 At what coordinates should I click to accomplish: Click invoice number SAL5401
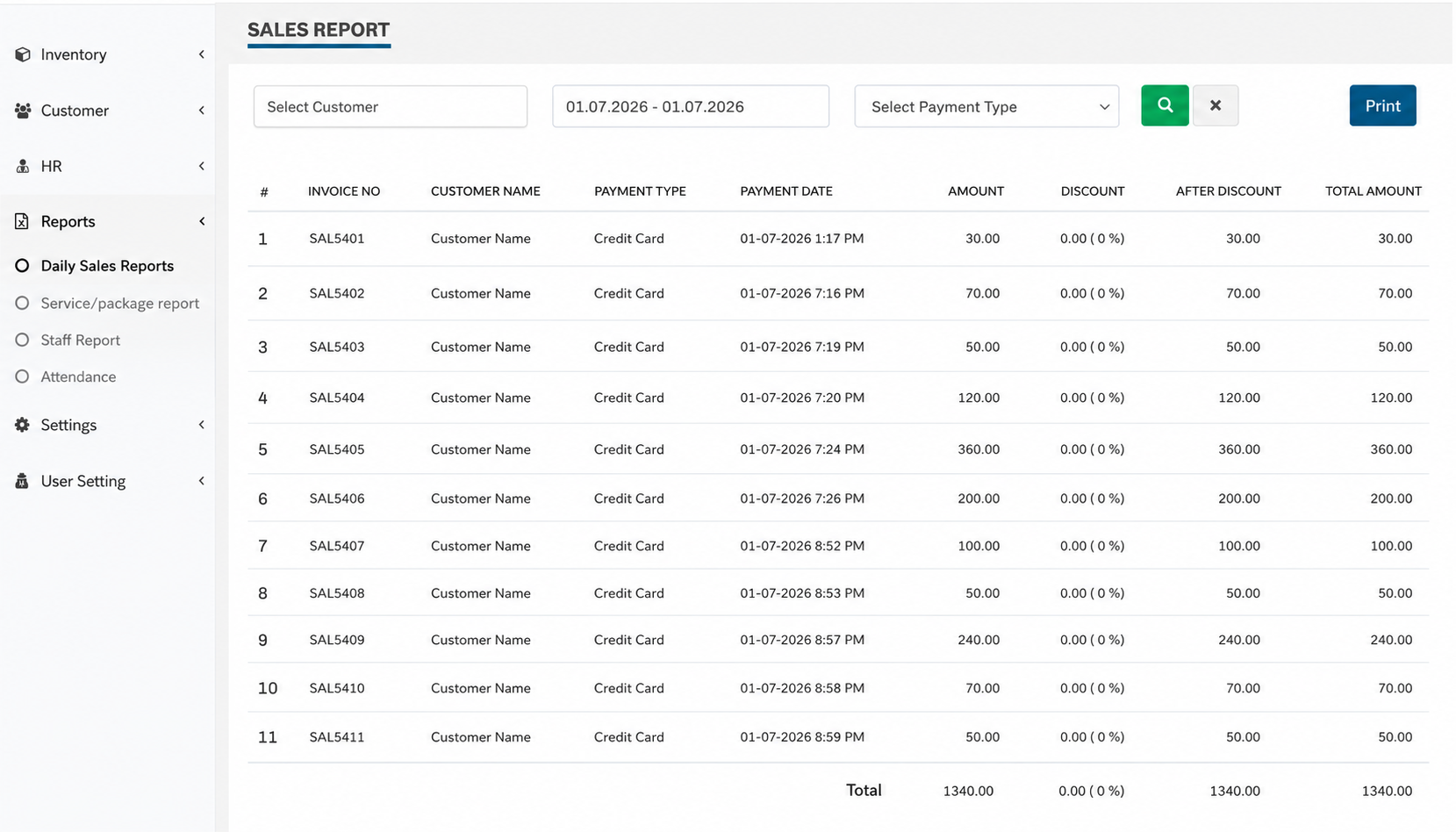(337, 239)
